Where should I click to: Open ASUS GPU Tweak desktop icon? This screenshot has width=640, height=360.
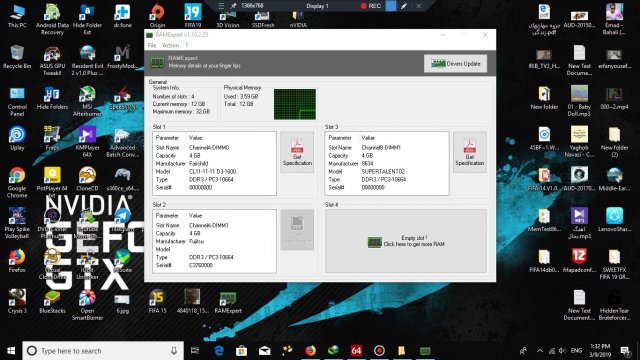(52, 60)
